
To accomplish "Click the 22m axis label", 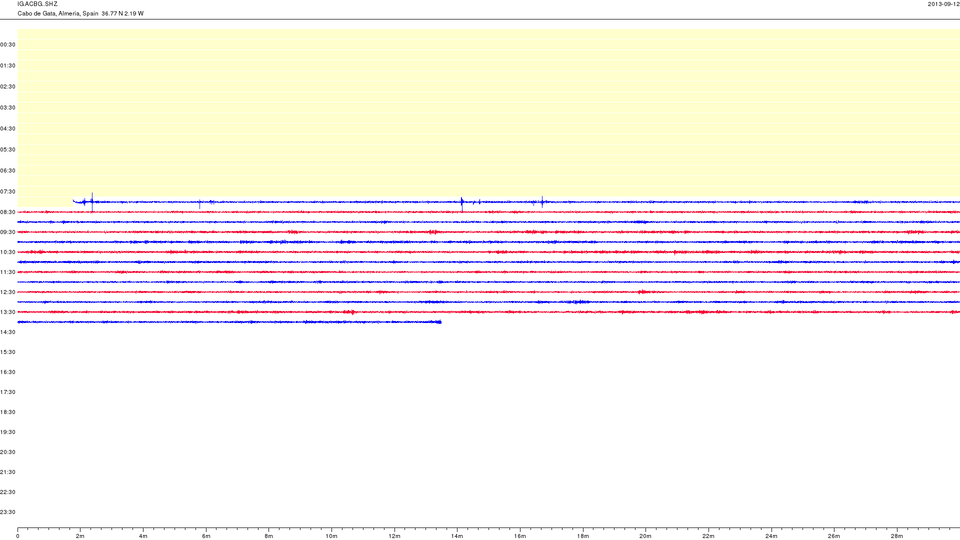I will pos(708,536).
